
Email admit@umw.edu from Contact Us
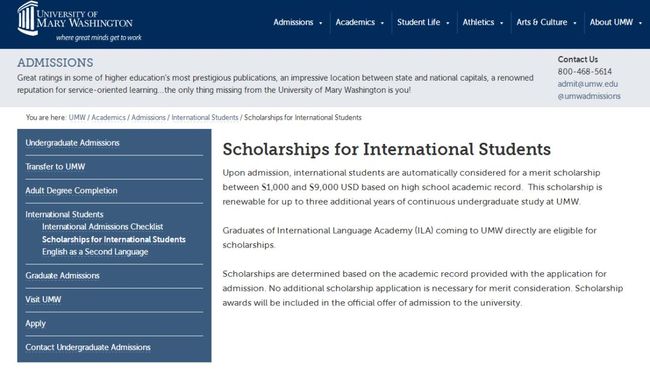tap(587, 84)
